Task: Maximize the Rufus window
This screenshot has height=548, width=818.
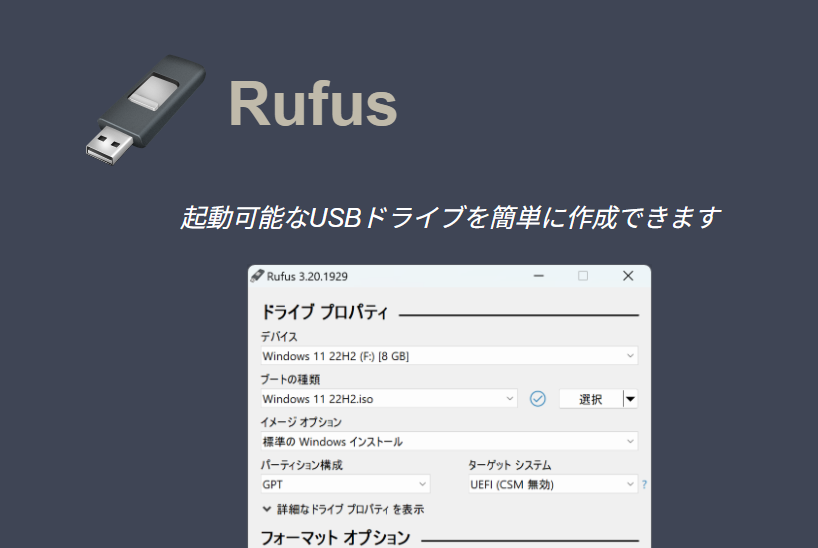Action: pyautogui.click(x=583, y=276)
